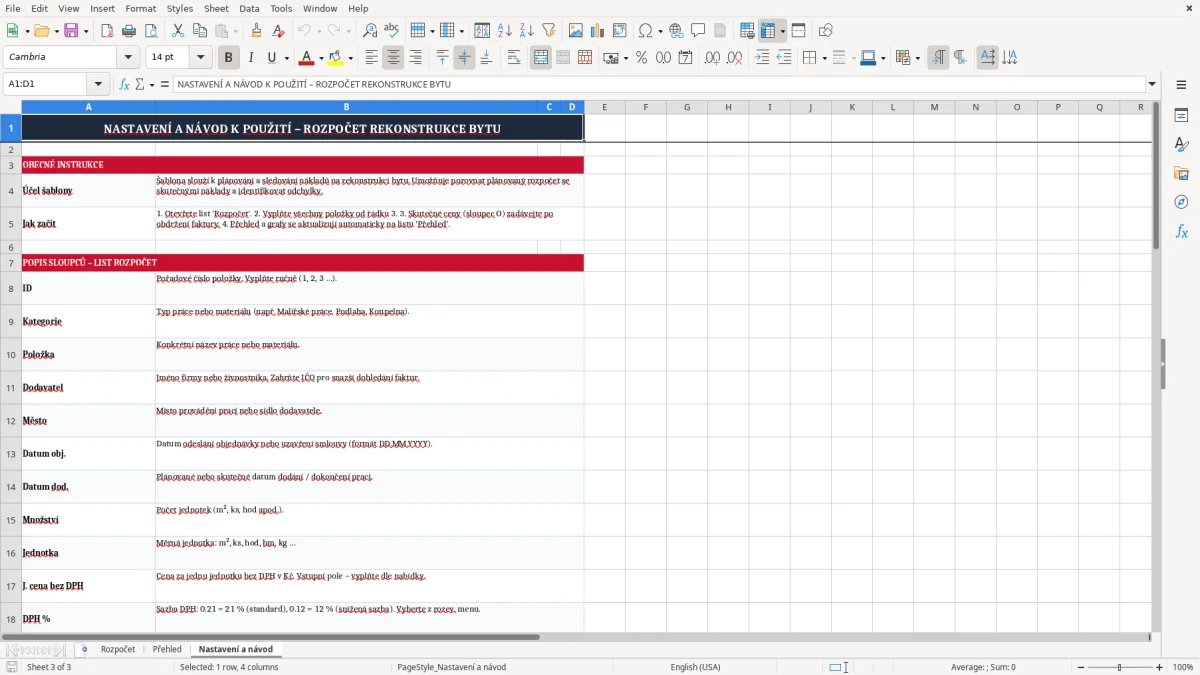Click the yellow background color swatch
Screen dimensions: 1200x675
point(336,58)
